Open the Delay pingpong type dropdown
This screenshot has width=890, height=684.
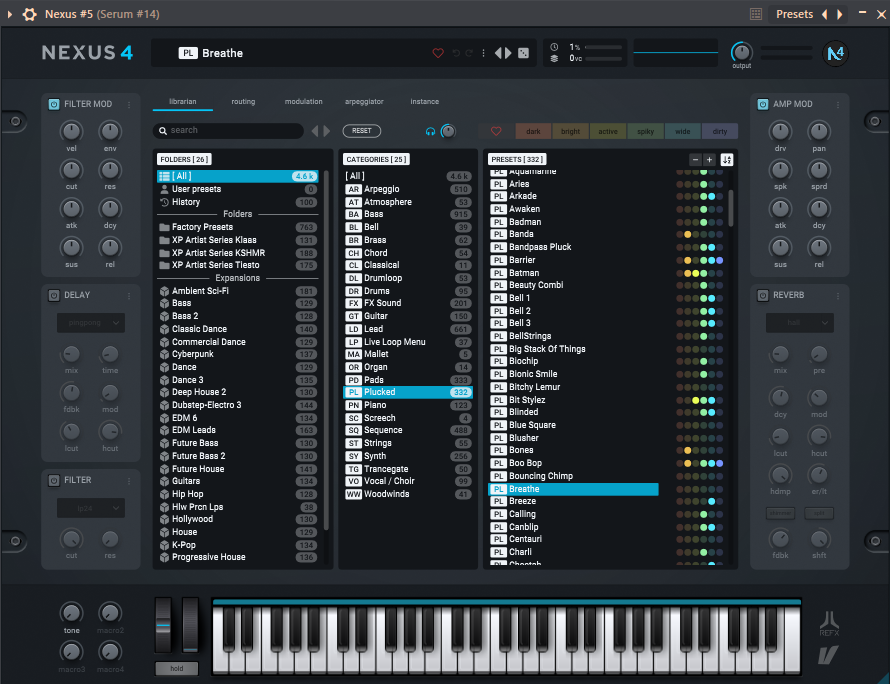[x=91, y=322]
